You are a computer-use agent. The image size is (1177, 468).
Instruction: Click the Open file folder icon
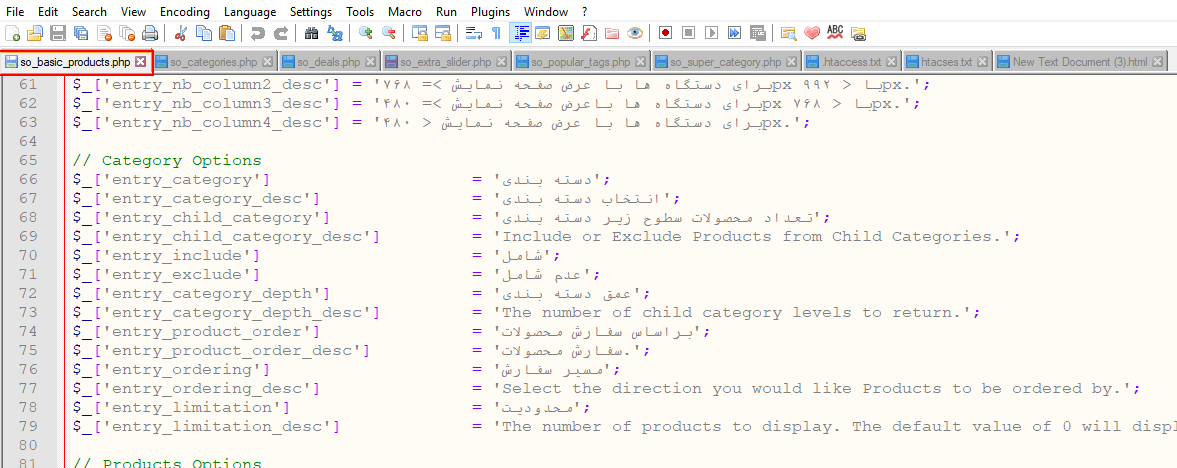(x=35, y=33)
